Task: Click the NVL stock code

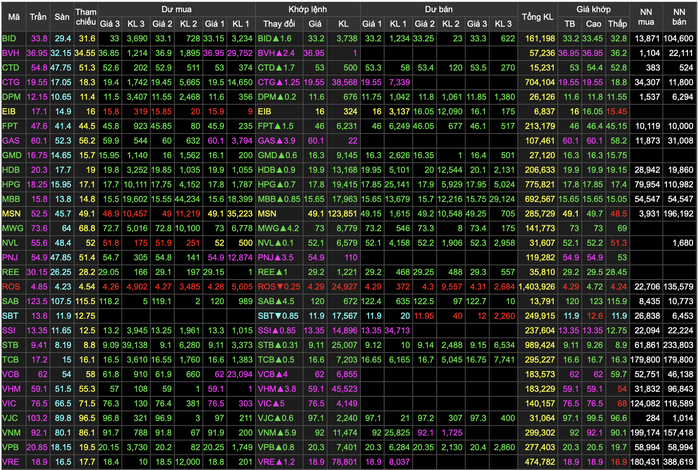Action: pyautogui.click(x=10, y=243)
